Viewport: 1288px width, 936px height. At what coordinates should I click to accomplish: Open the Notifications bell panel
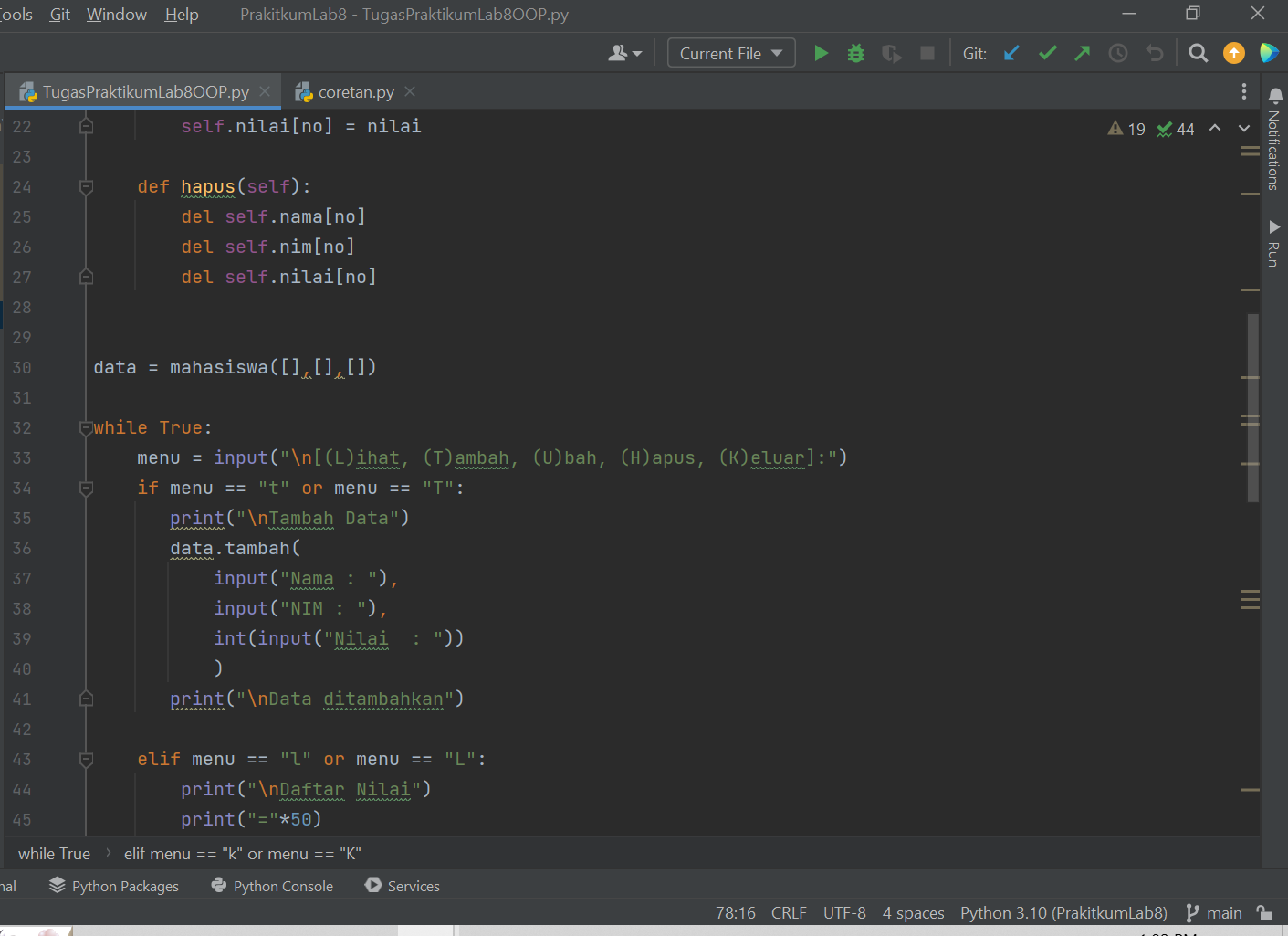point(1275,138)
